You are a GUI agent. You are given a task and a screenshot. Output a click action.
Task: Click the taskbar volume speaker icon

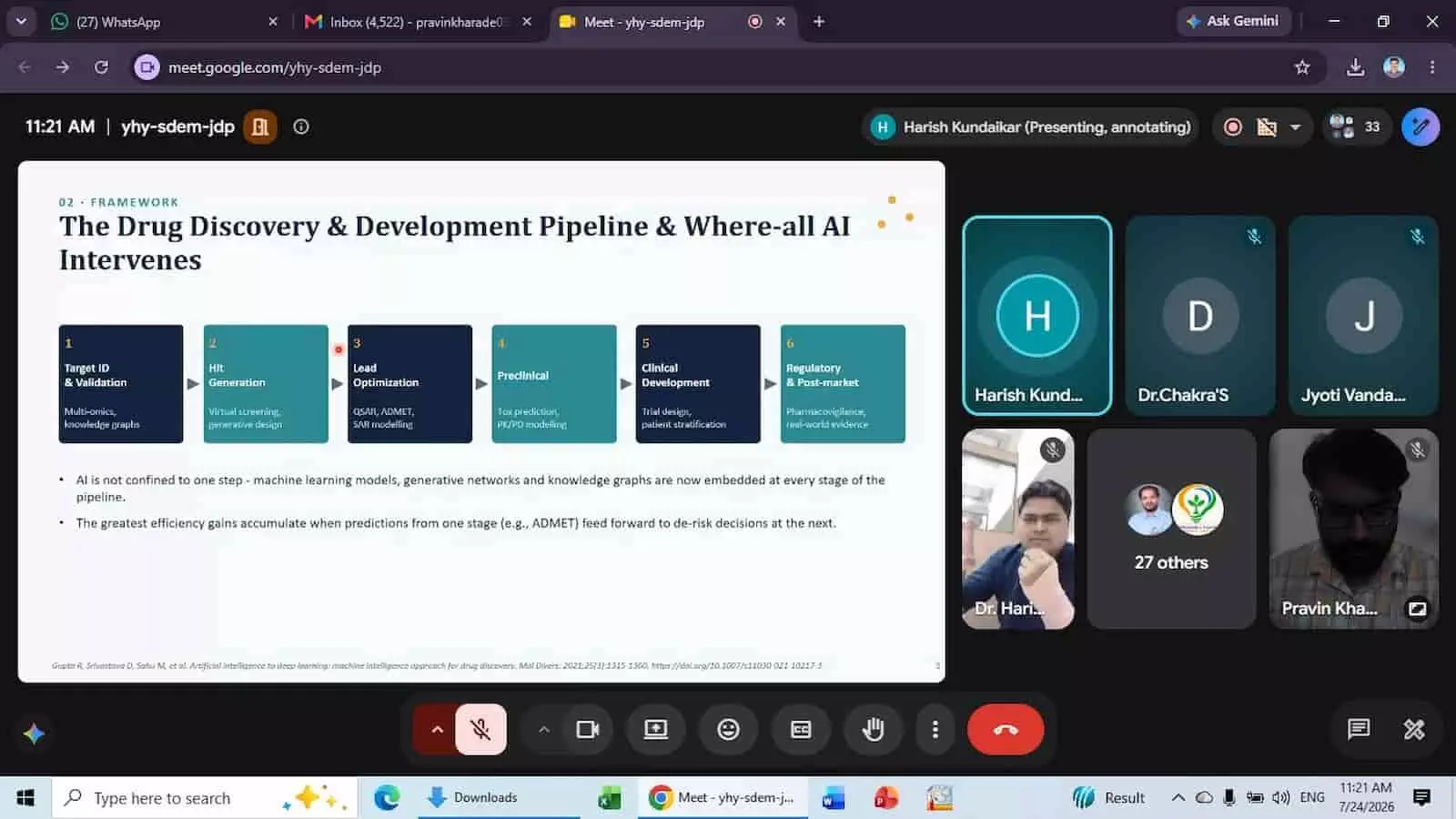tap(1281, 798)
